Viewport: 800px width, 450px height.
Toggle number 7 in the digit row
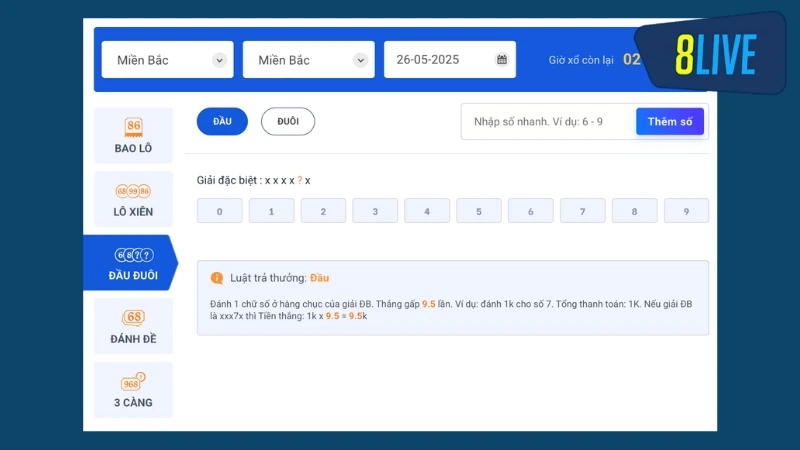click(x=582, y=211)
